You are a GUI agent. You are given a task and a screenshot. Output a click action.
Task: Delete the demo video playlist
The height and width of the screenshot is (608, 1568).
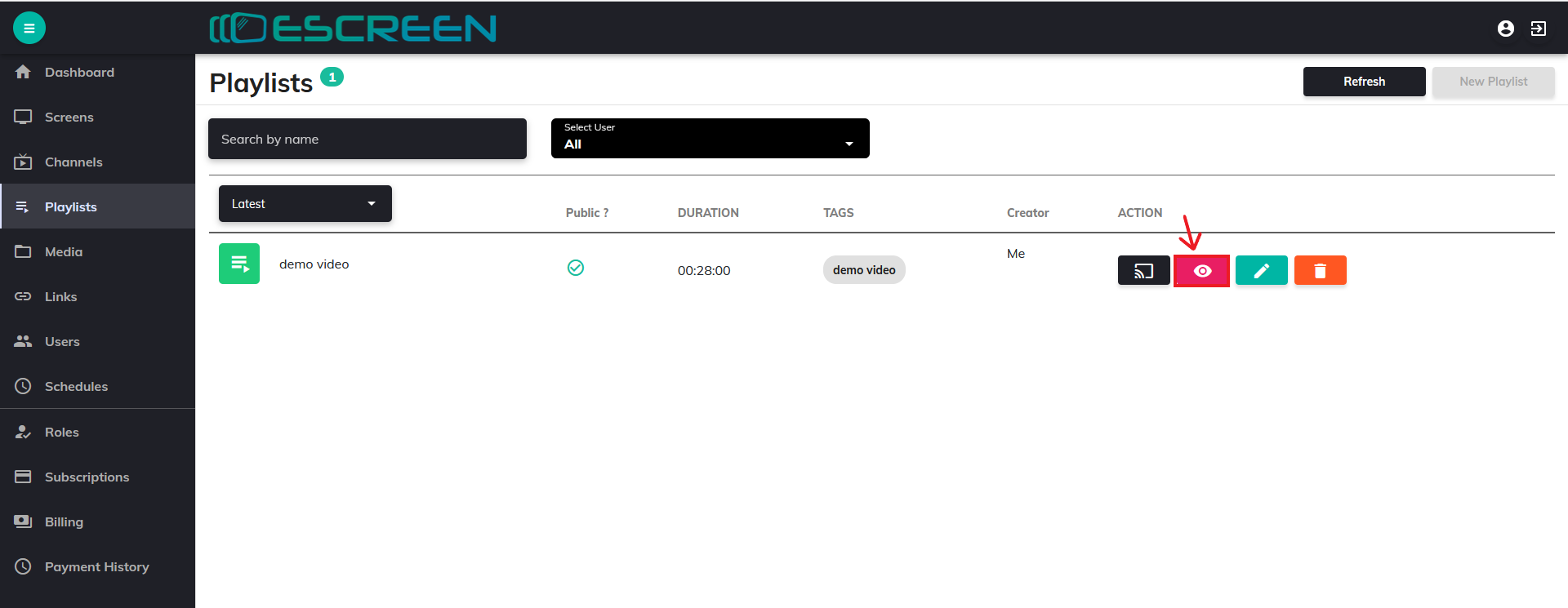click(x=1320, y=271)
